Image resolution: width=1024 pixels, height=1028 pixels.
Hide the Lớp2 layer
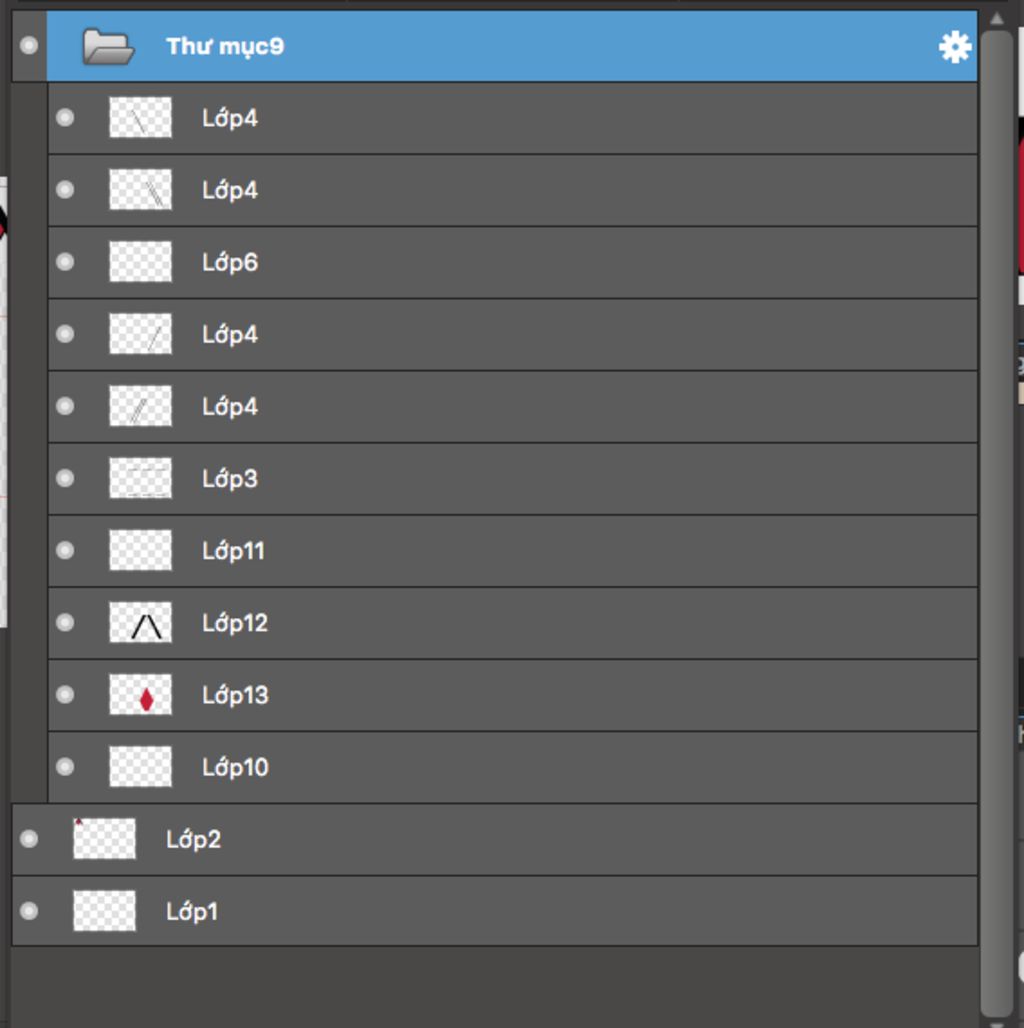pos(29,839)
